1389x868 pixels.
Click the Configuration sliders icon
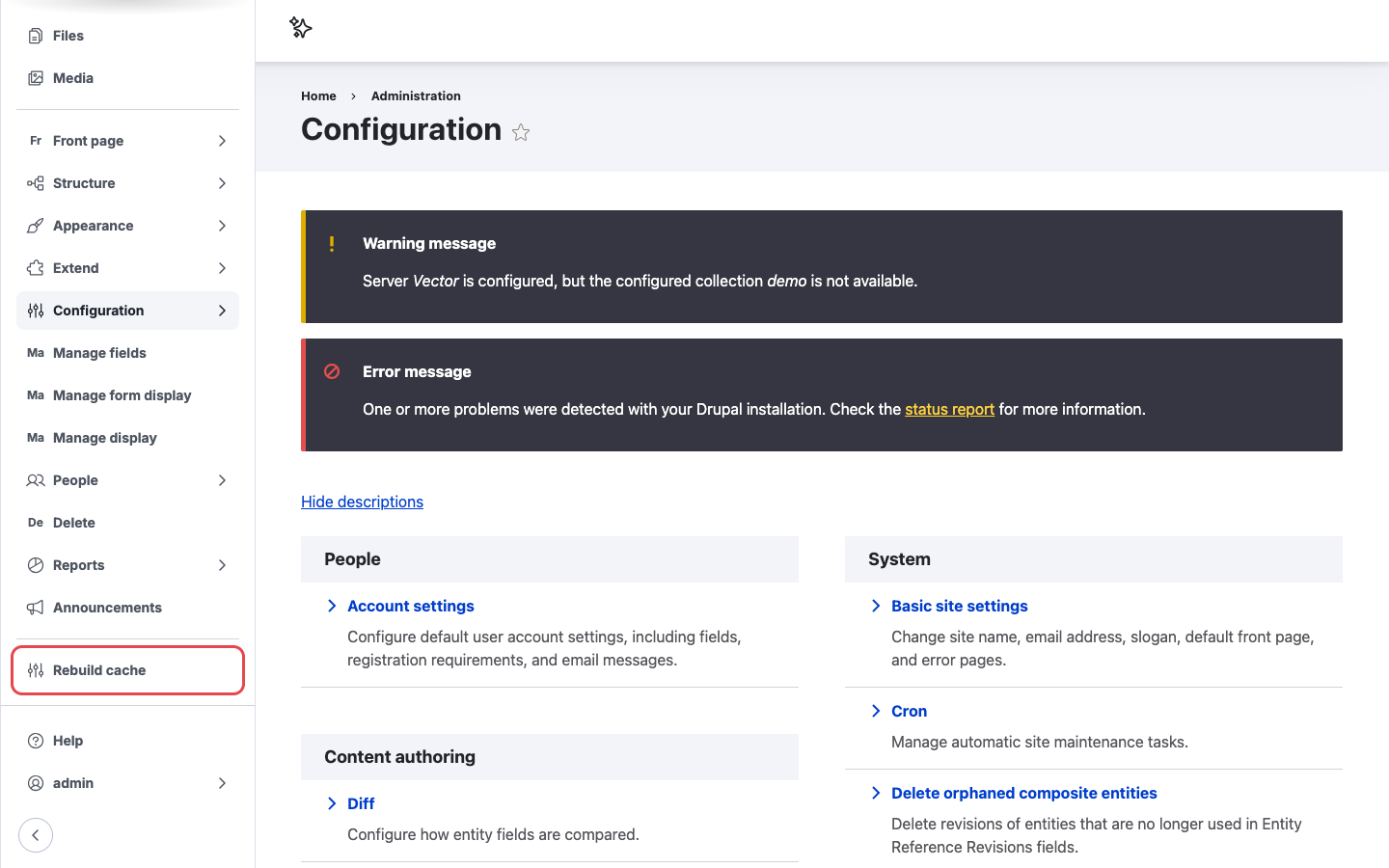tap(36, 311)
